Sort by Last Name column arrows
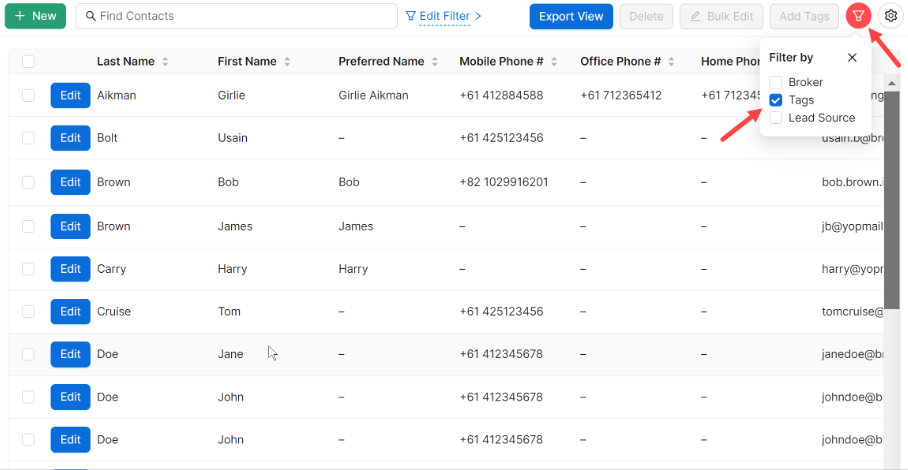The image size is (908, 470). pos(165,62)
